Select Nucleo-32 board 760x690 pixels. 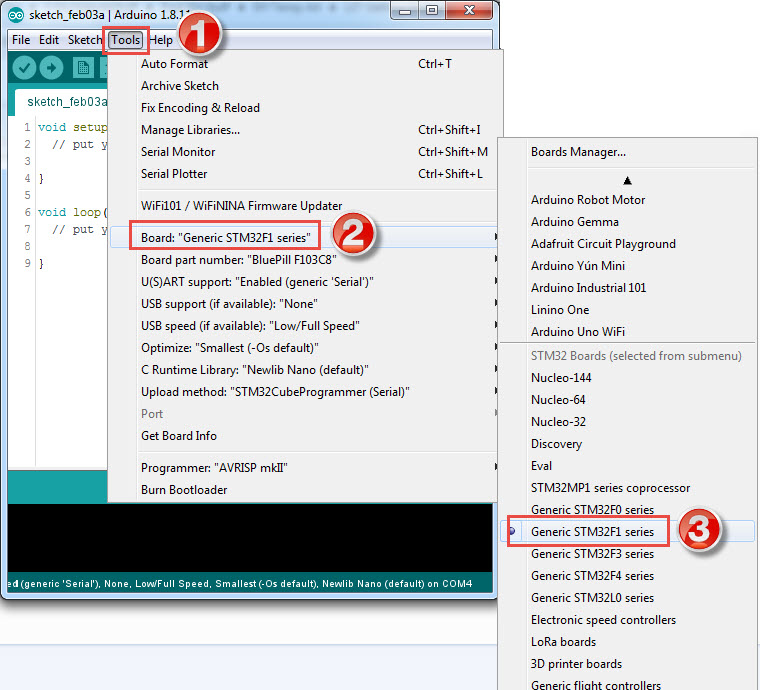[x=628, y=422]
